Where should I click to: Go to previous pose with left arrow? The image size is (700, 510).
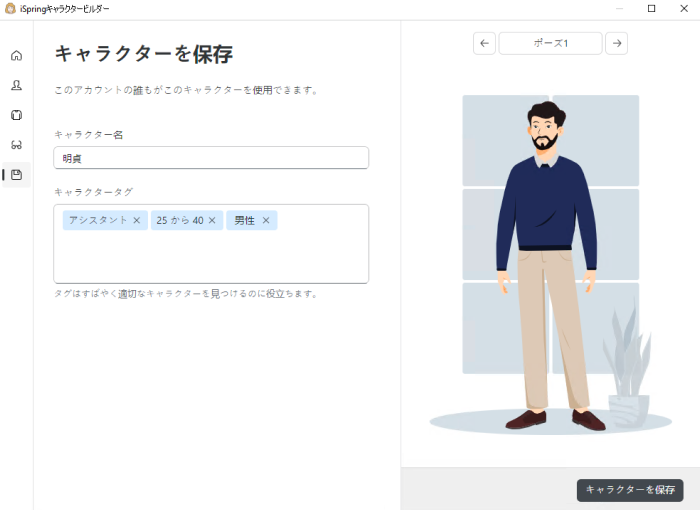[x=484, y=43]
